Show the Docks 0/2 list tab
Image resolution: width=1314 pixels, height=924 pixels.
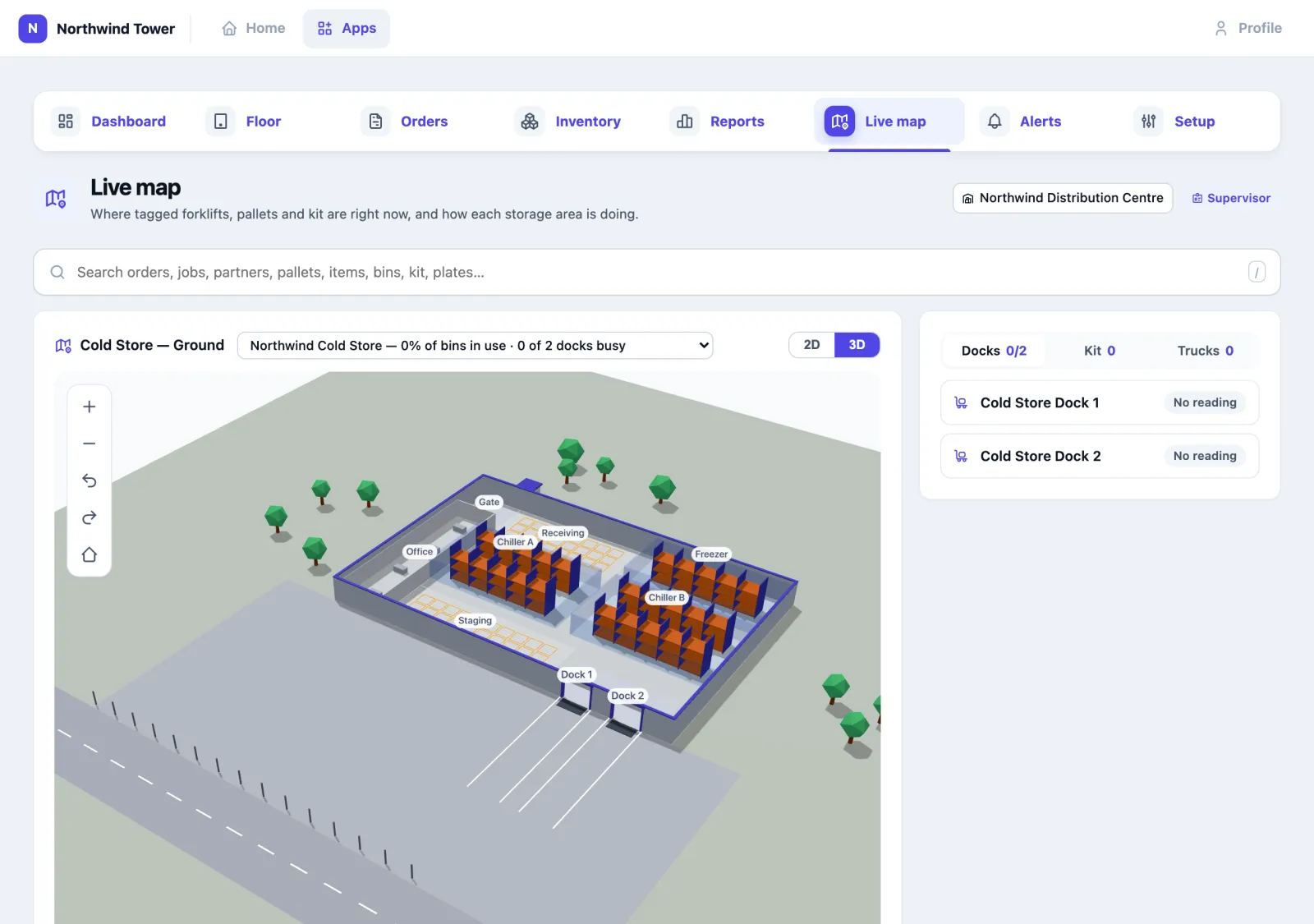click(994, 351)
